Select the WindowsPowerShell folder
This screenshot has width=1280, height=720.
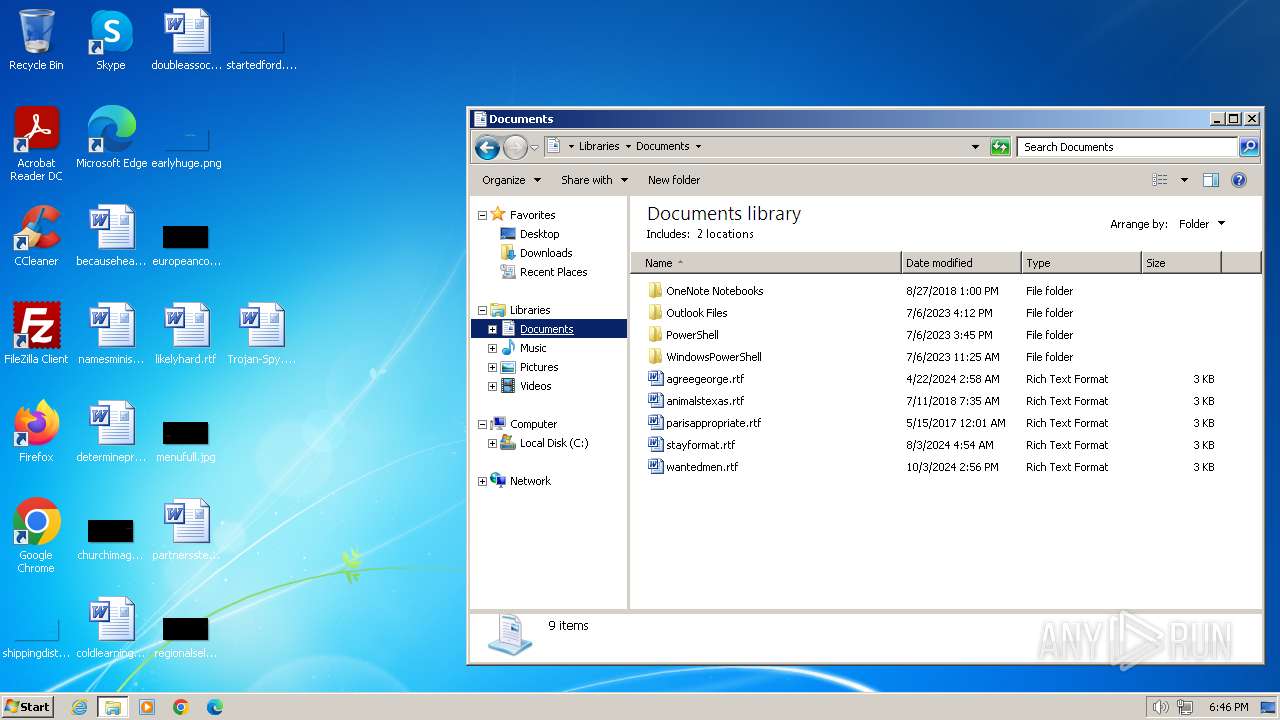(713, 357)
